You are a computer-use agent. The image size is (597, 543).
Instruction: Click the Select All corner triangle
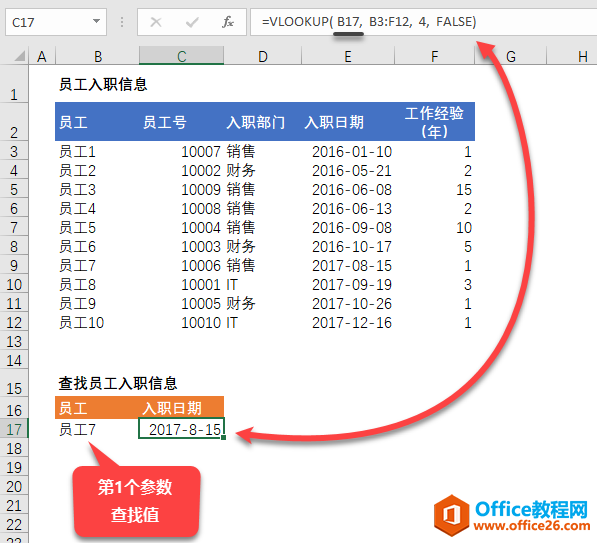click(x=19, y=56)
